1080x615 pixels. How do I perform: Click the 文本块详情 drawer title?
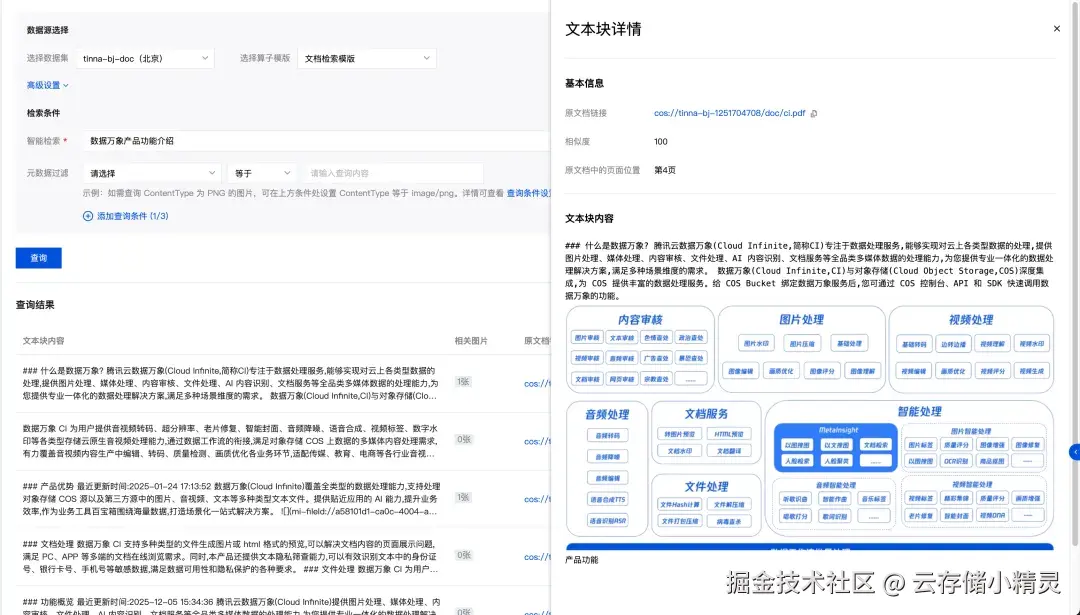tap(603, 29)
